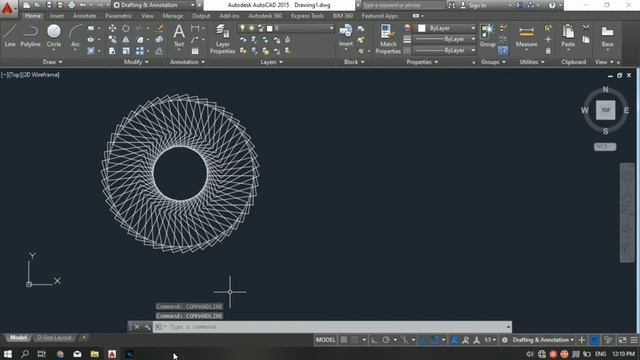Click the Plot printer icon
The width and height of the screenshot is (640, 360).
tap(71, 5)
